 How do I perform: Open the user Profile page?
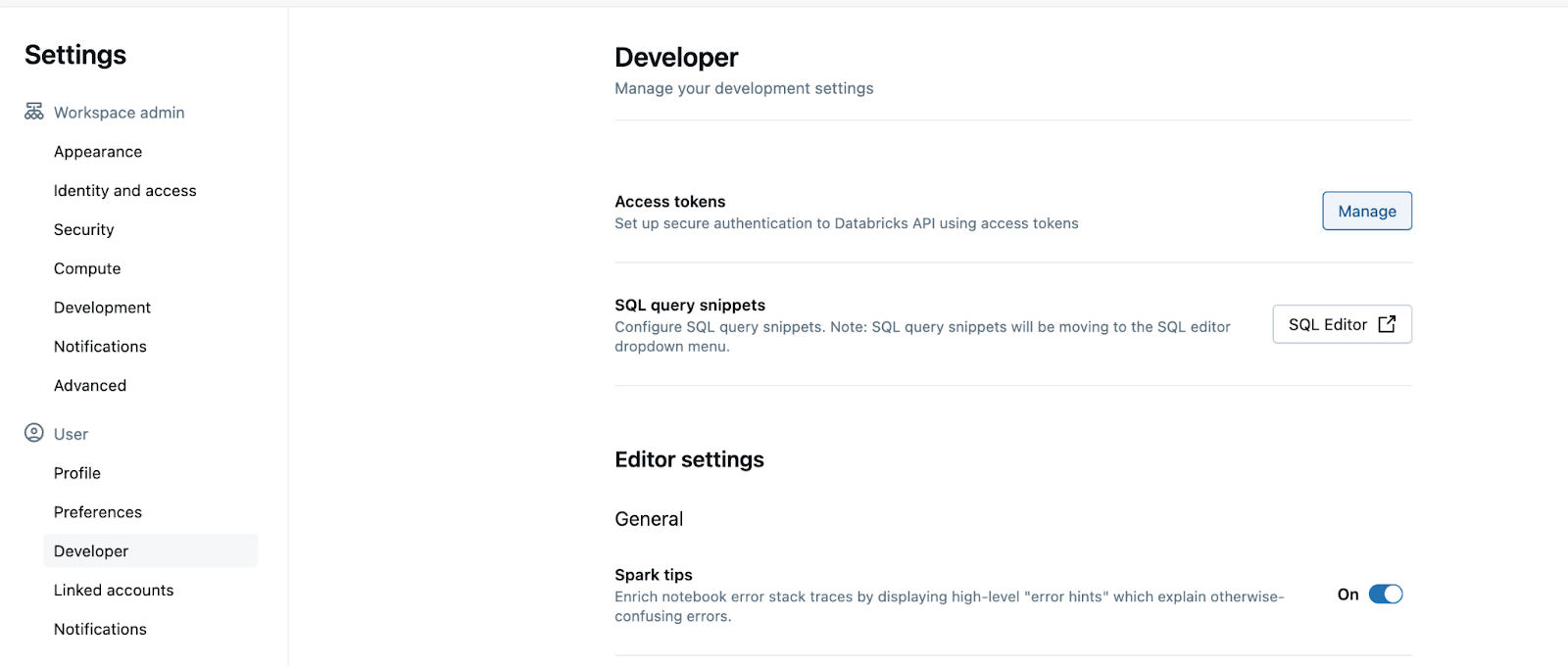coord(77,473)
